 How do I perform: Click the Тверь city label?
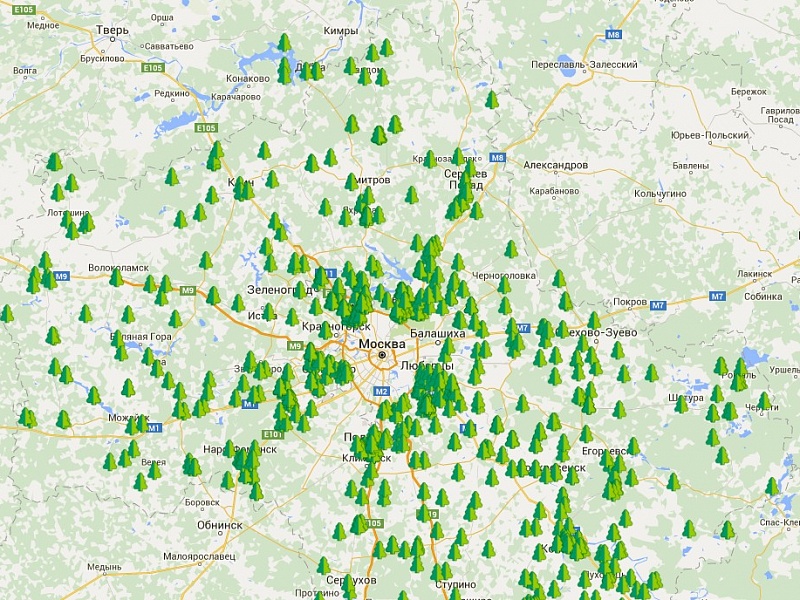click(x=113, y=30)
